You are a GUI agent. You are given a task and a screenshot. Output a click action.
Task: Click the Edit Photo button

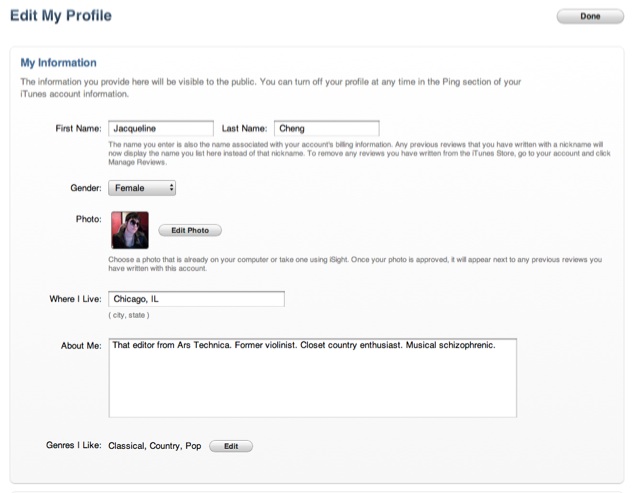190,230
